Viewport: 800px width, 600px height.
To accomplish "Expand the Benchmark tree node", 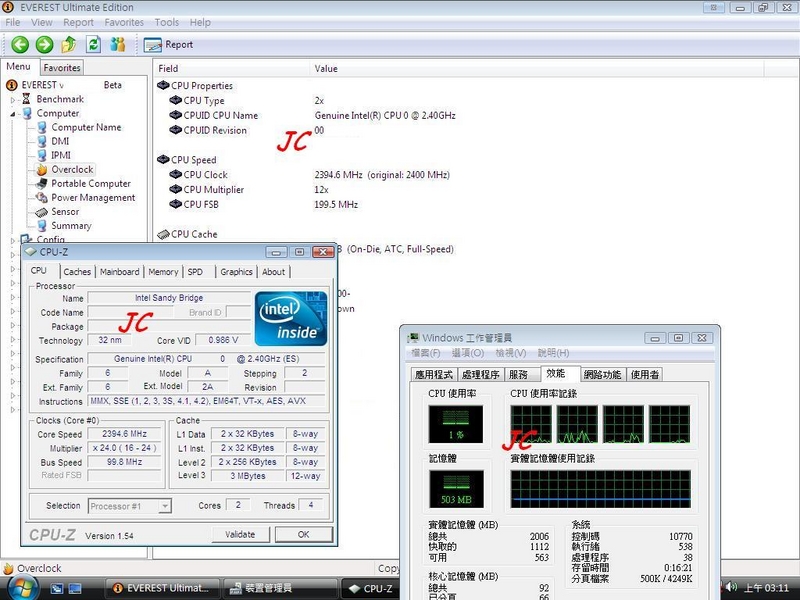I will (x=13, y=100).
